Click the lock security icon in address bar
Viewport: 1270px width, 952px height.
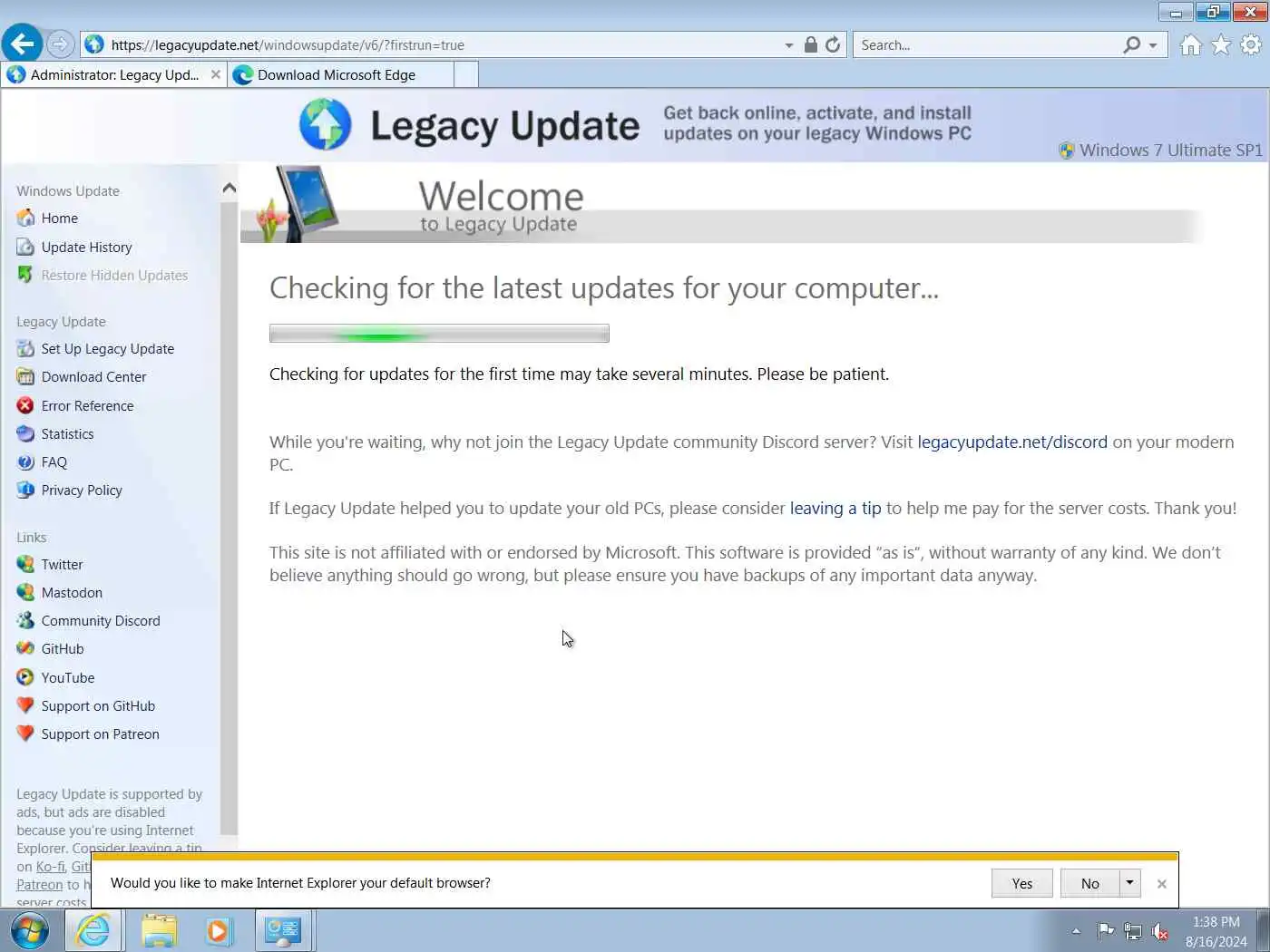click(x=811, y=44)
